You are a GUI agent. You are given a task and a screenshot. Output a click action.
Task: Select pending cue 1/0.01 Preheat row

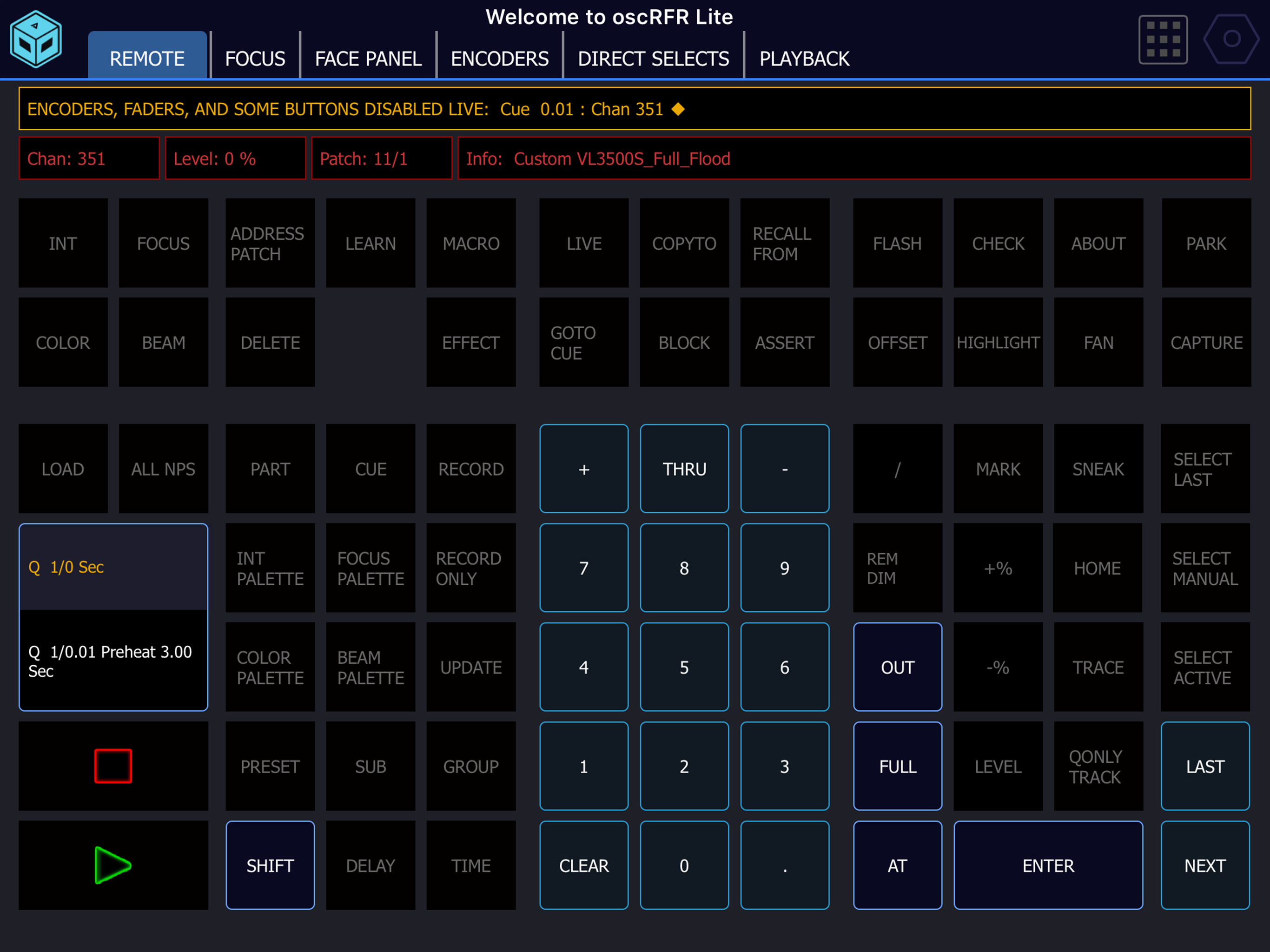tap(113, 661)
